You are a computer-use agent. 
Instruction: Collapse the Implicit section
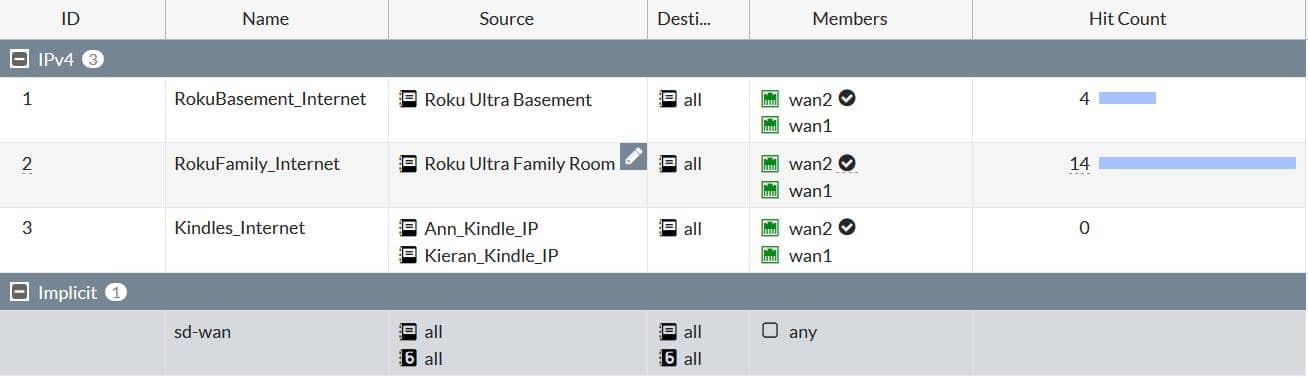pos(19,292)
